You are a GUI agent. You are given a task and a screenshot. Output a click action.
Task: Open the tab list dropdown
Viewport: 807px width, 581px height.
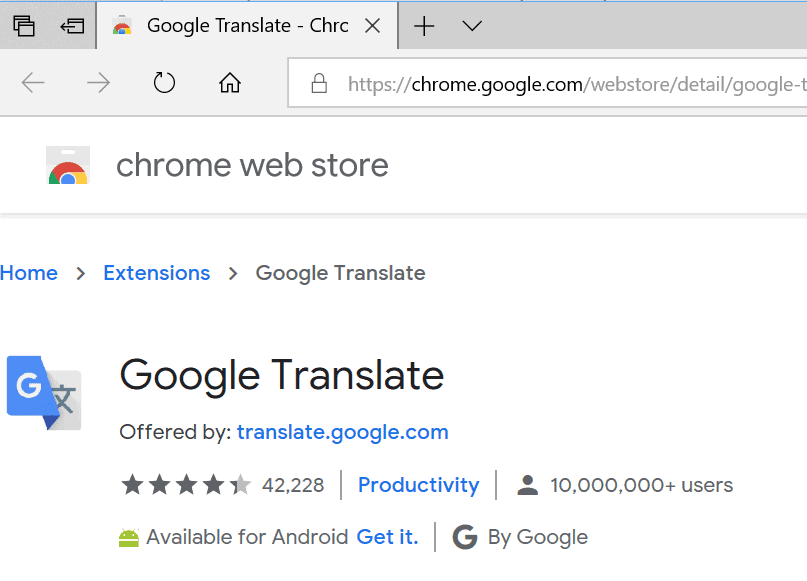(470, 25)
